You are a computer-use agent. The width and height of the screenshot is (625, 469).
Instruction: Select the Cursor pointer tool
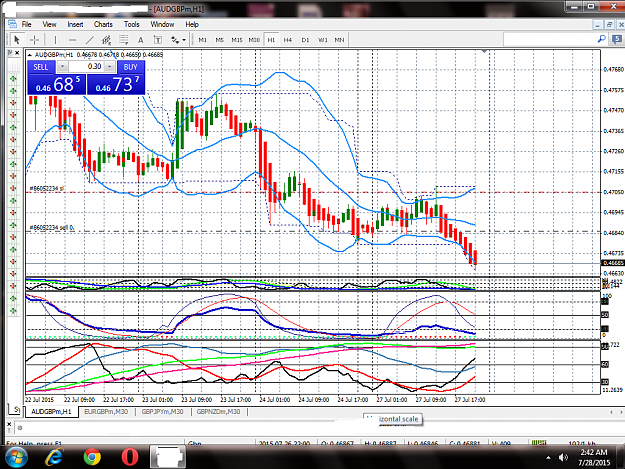point(17,40)
